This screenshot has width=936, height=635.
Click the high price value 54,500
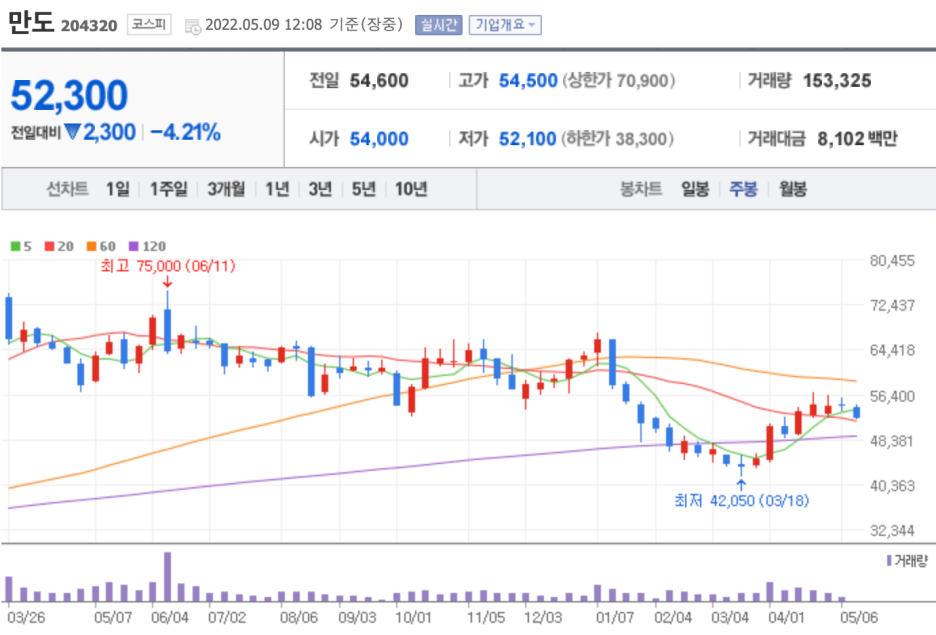(528, 81)
